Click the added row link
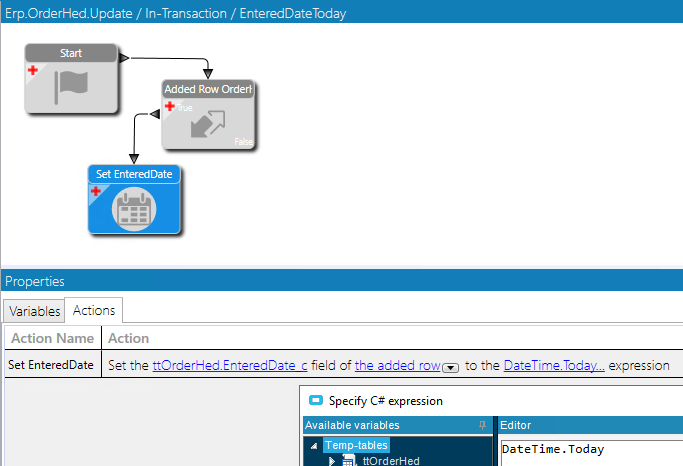The height and width of the screenshot is (466, 683). [x=398, y=365]
